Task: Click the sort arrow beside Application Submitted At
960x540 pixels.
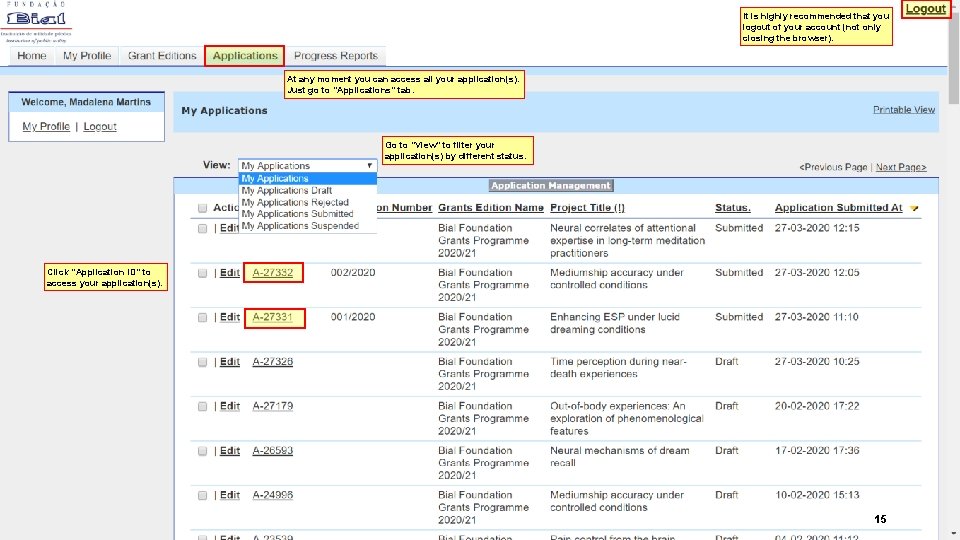Action: [x=914, y=209]
